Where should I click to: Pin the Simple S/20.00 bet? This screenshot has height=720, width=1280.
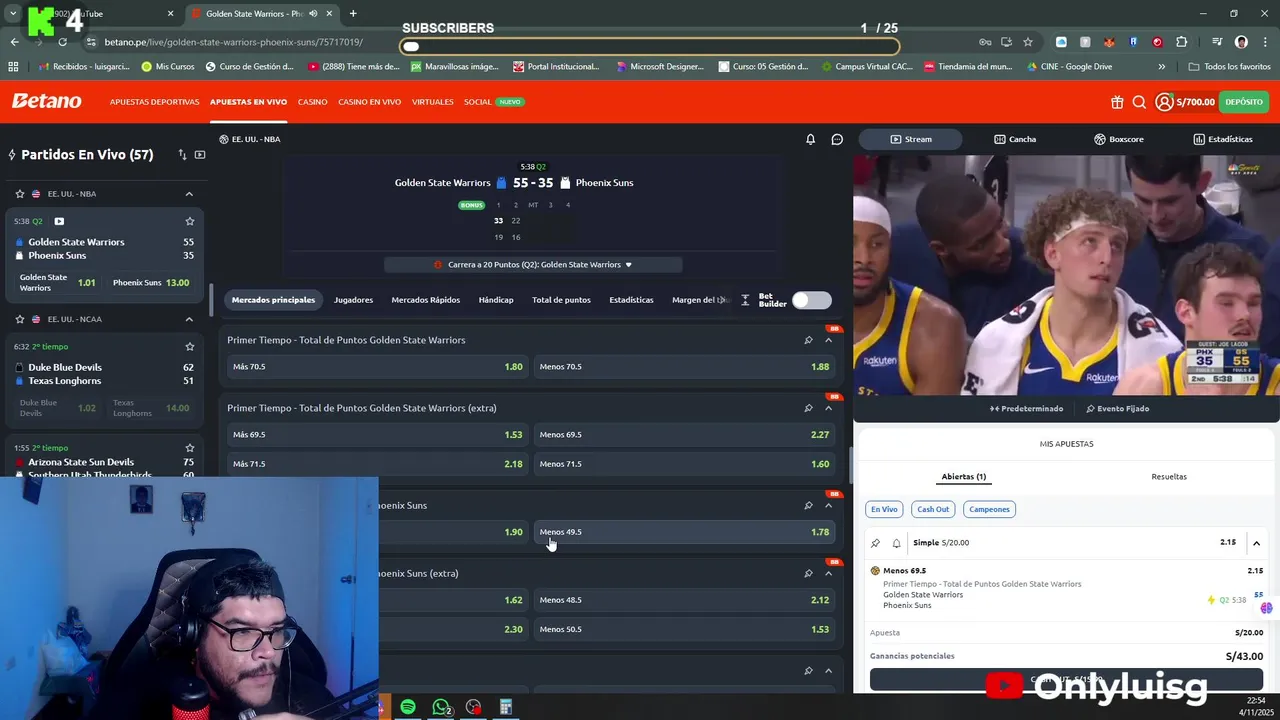point(875,543)
